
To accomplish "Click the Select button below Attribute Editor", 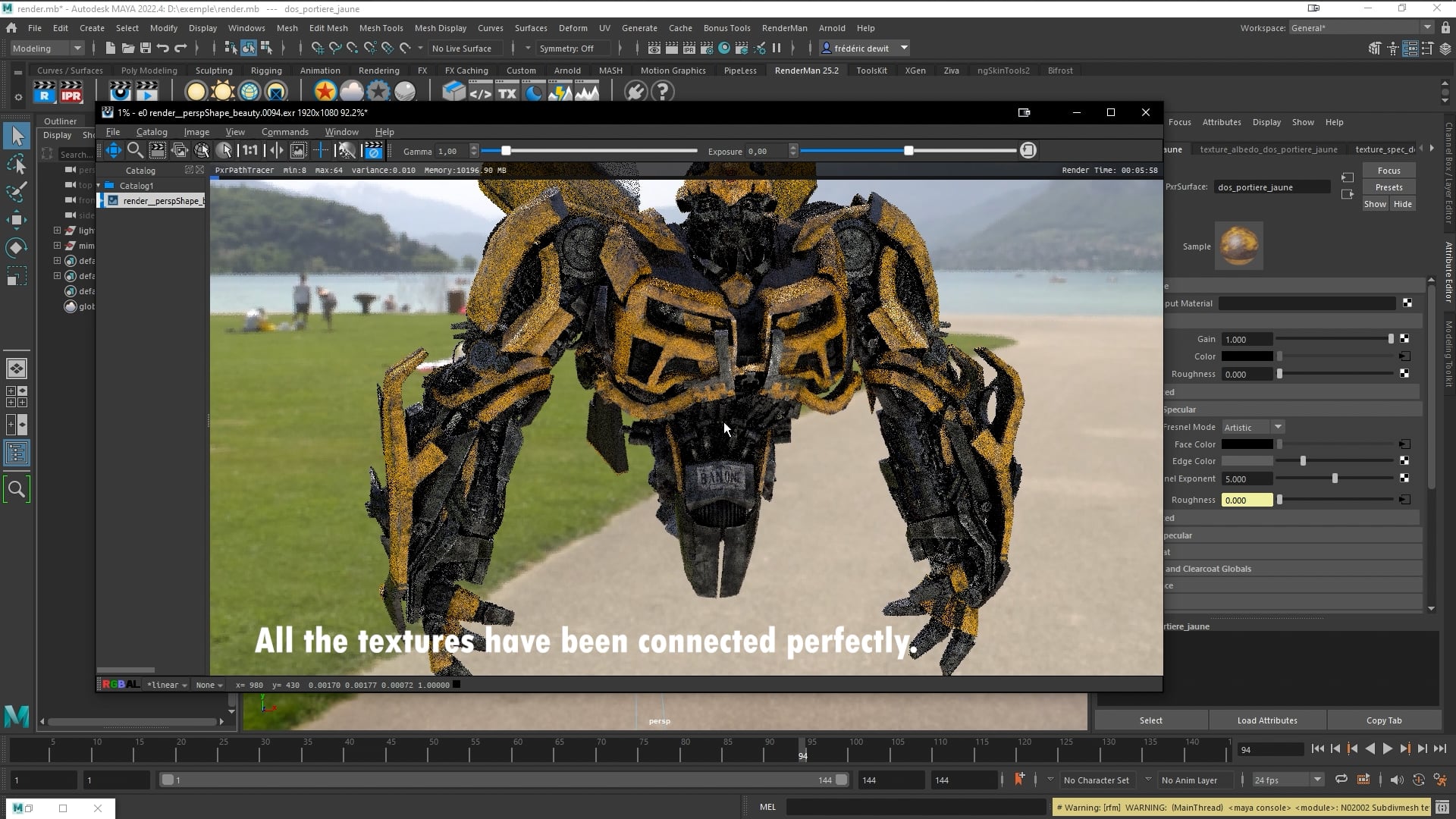I will pos(1150,720).
